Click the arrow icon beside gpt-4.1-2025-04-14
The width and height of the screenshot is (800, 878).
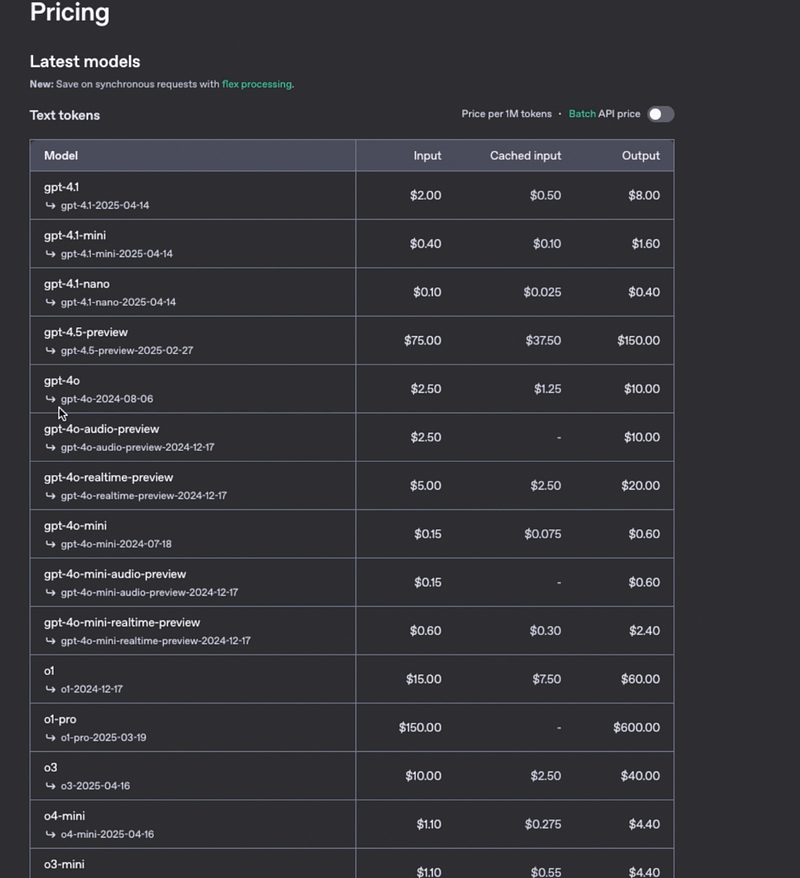coord(50,205)
